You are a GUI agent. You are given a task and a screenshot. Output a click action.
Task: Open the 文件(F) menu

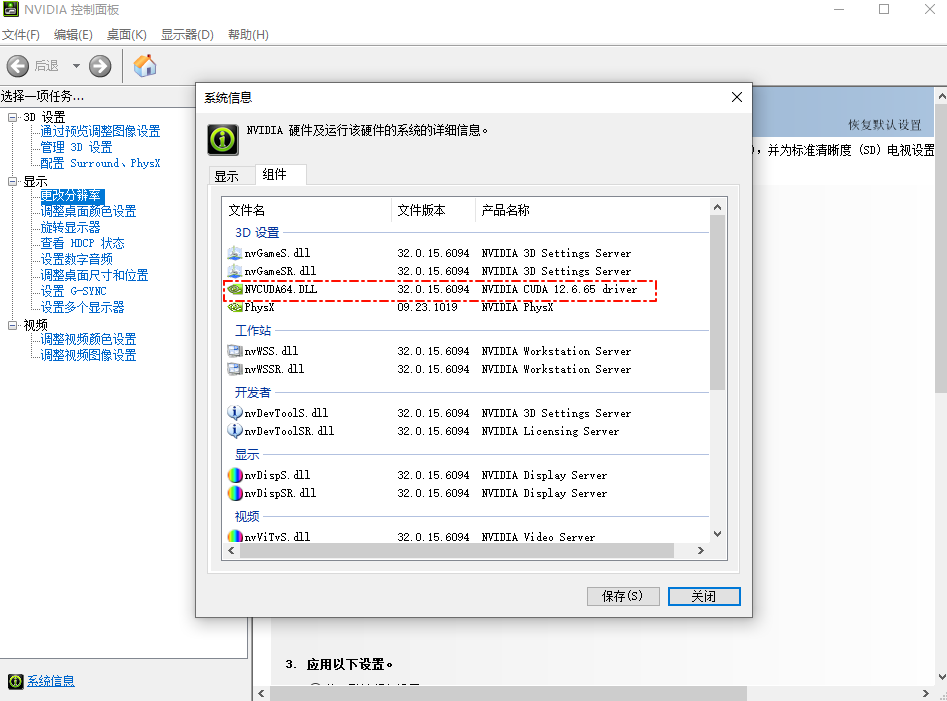click(21, 34)
